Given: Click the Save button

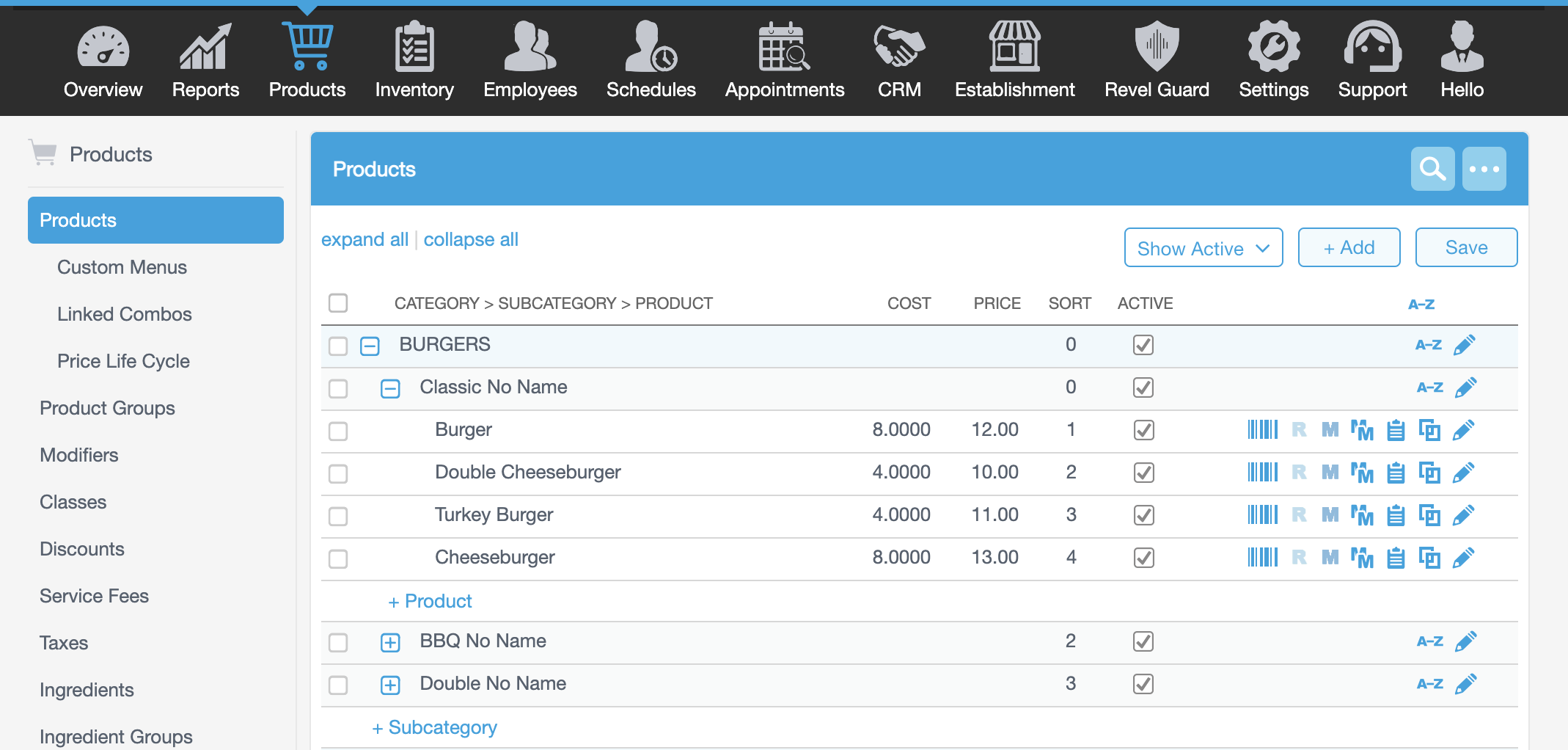Looking at the screenshot, I should (1465, 248).
